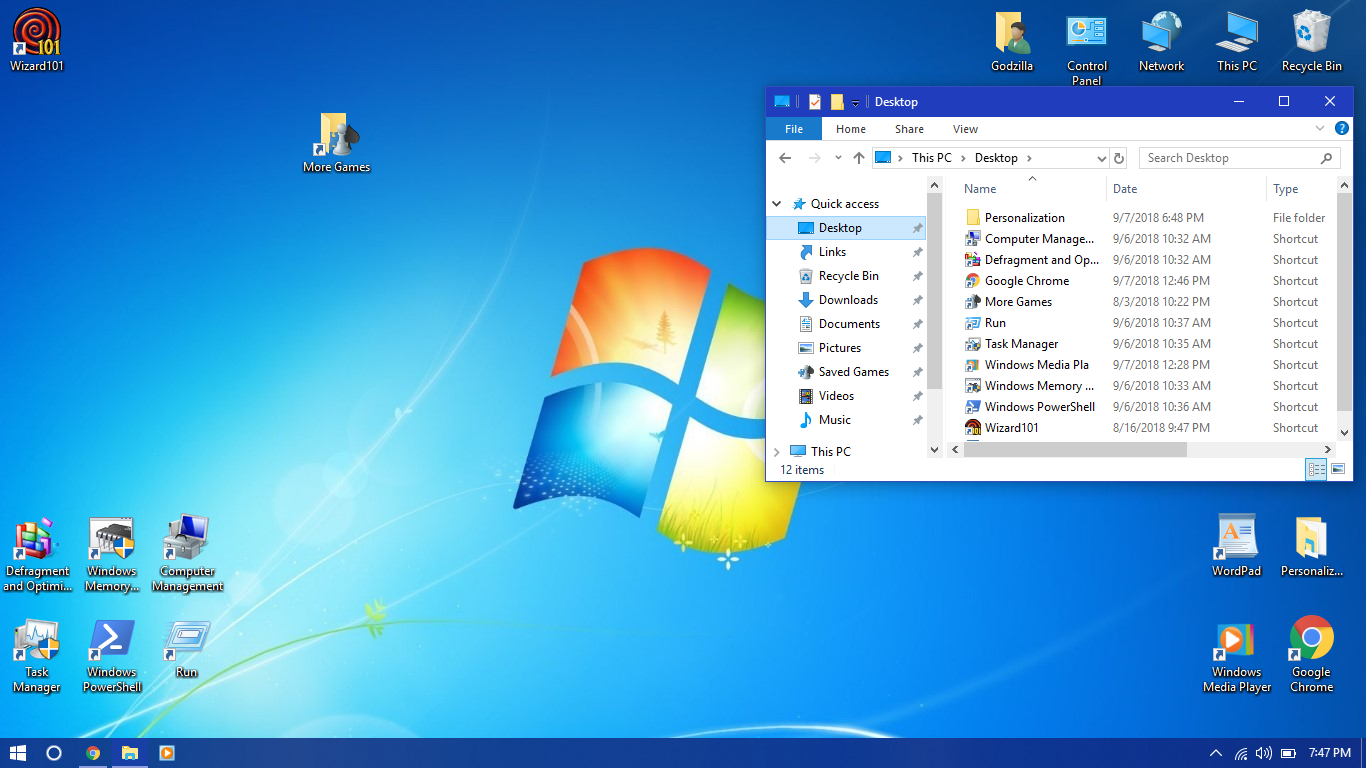Switch to the Home ribbon tab

[x=851, y=129]
